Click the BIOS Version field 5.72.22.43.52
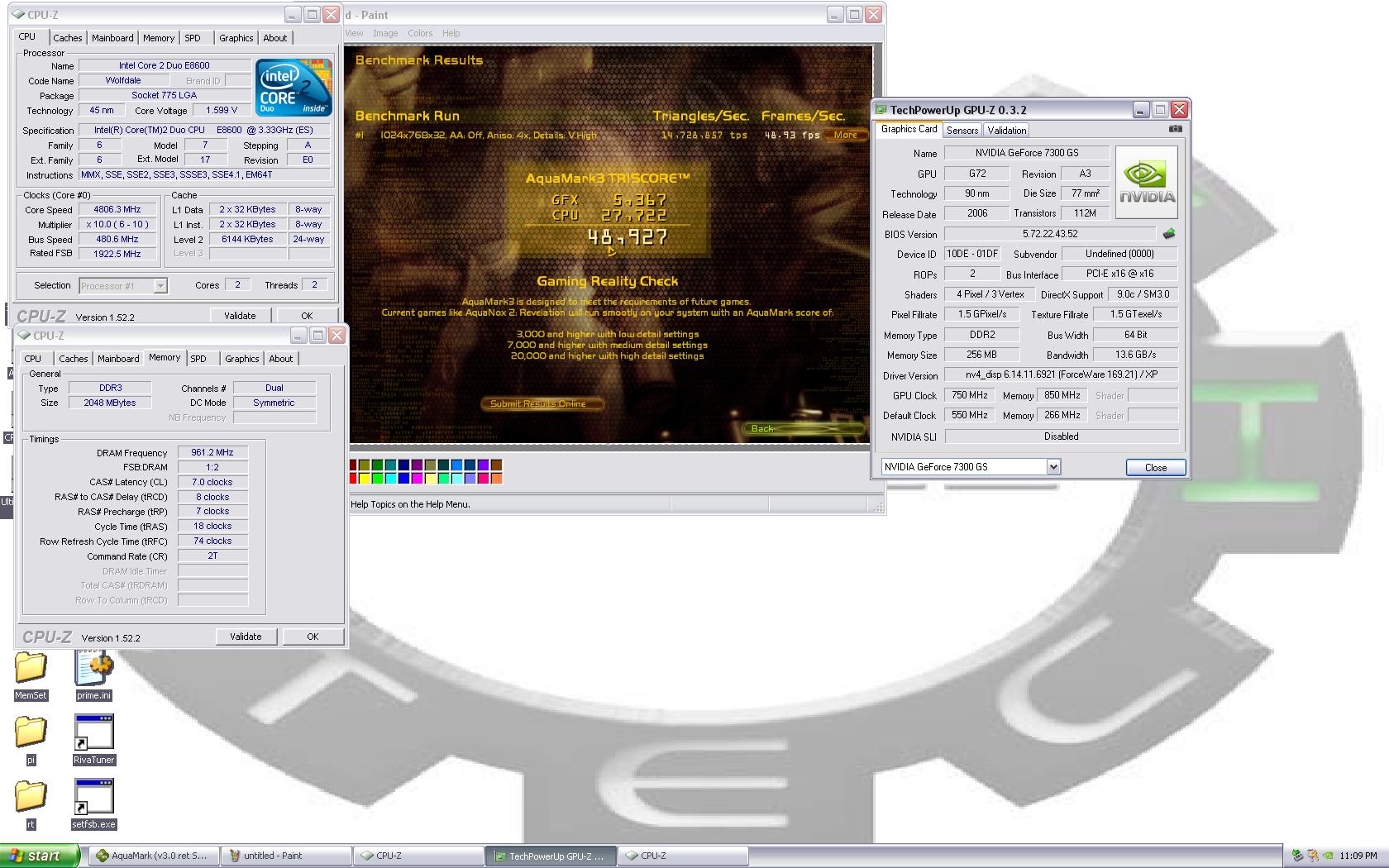1389x868 pixels. pyautogui.click(x=1050, y=234)
